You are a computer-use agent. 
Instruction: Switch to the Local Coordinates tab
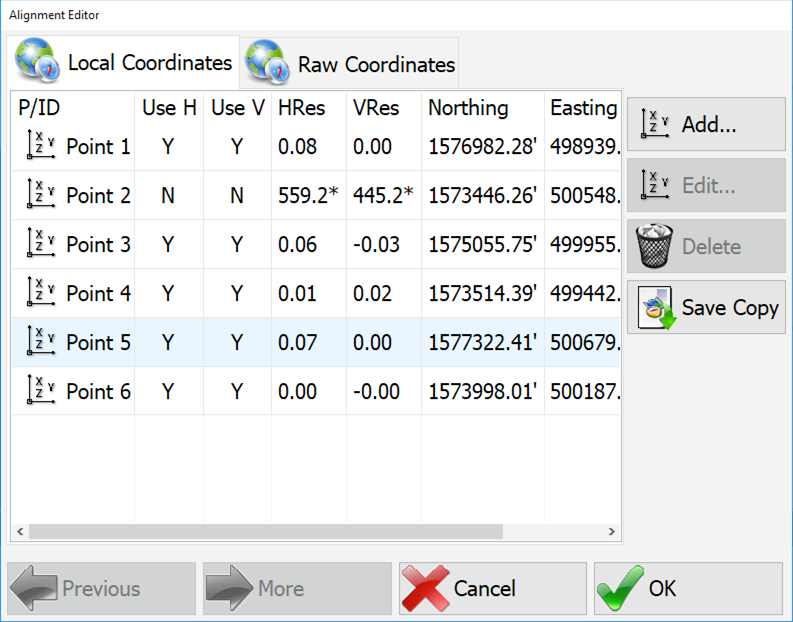[x=123, y=62]
